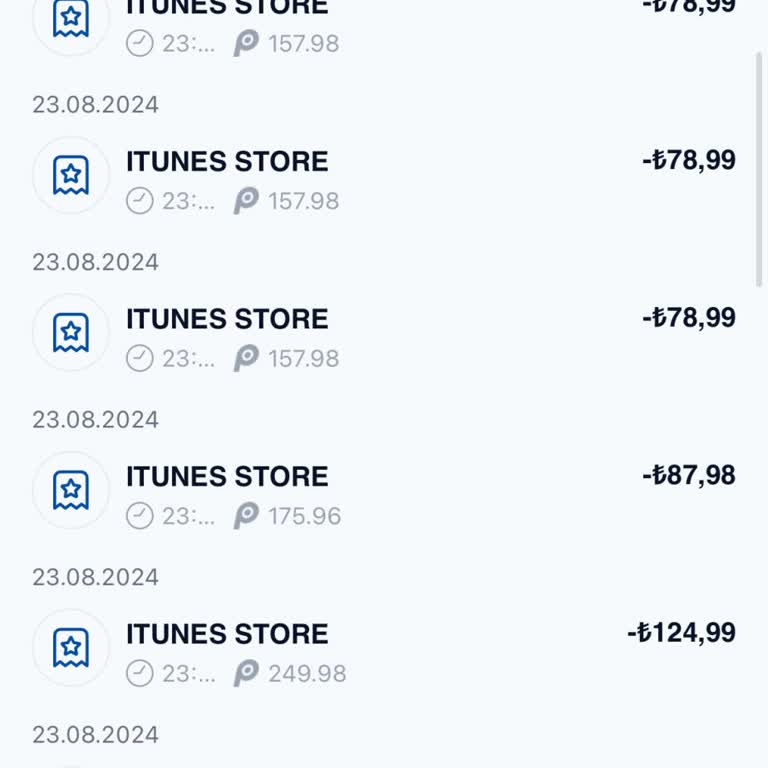Open the ITUNES STORE transaction costing ₺124,99
Image resolution: width=768 pixels, height=768 pixels.
point(227,634)
